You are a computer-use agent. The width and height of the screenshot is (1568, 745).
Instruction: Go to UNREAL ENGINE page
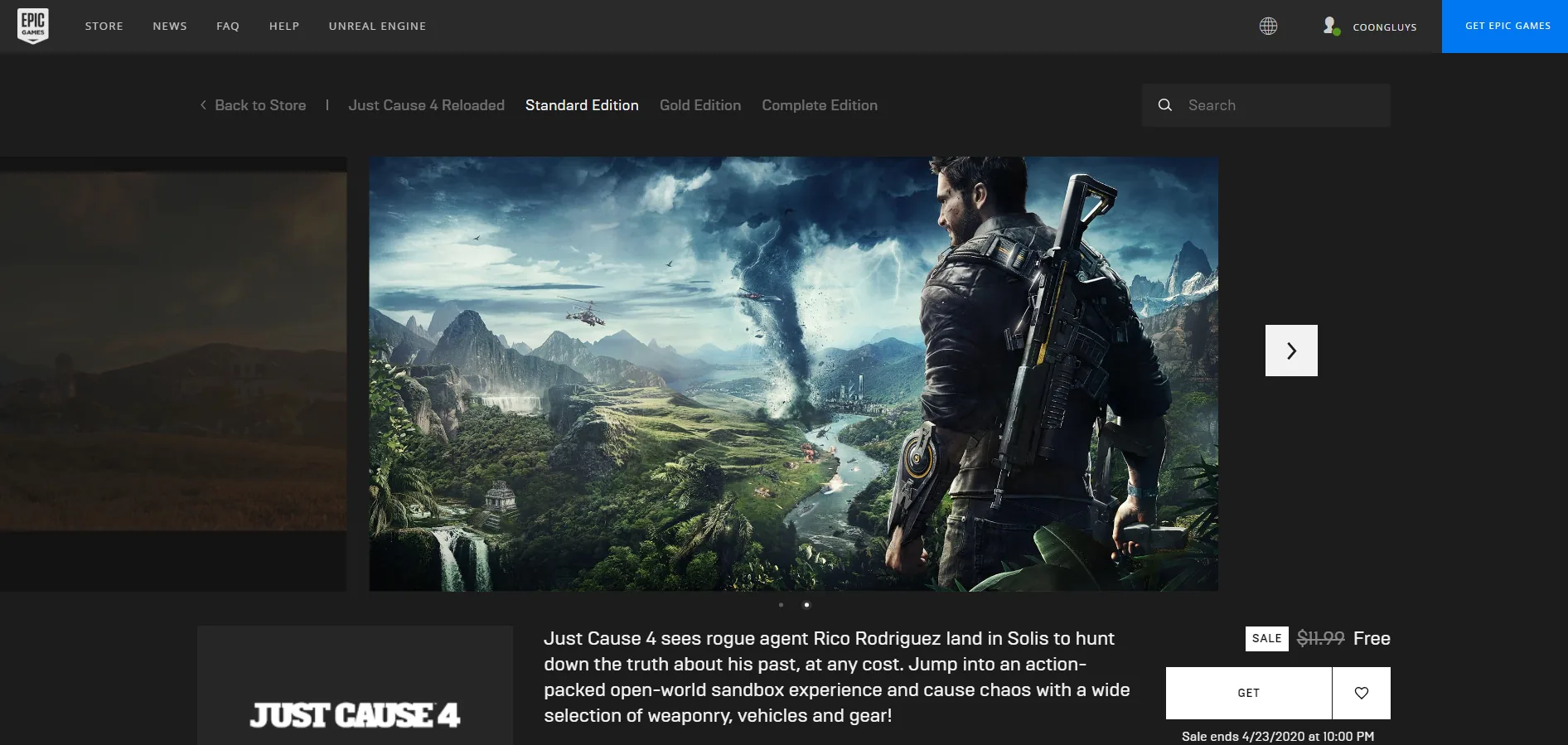point(378,27)
